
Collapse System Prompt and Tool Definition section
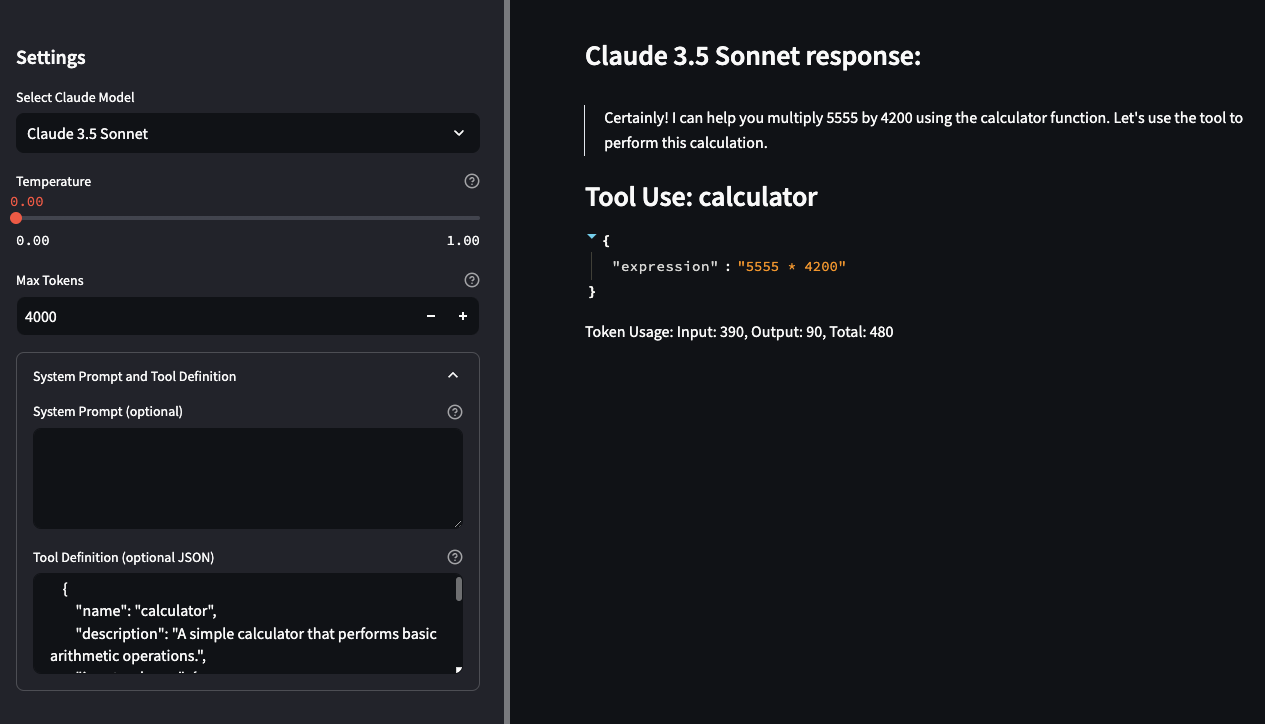[248, 376]
